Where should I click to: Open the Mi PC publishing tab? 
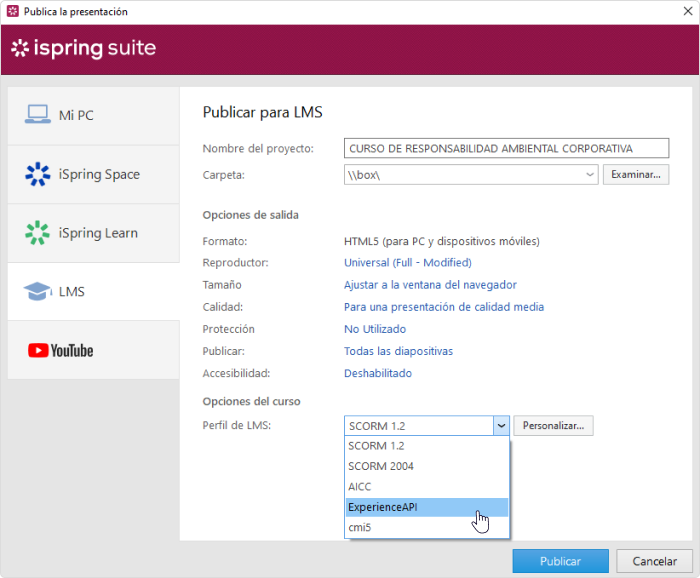[94, 116]
